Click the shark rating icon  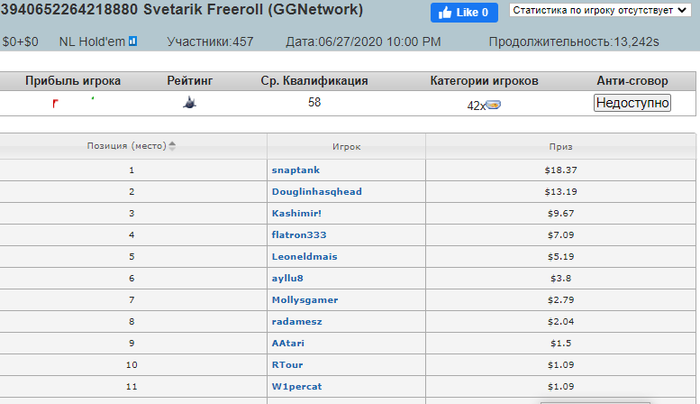[188, 102]
